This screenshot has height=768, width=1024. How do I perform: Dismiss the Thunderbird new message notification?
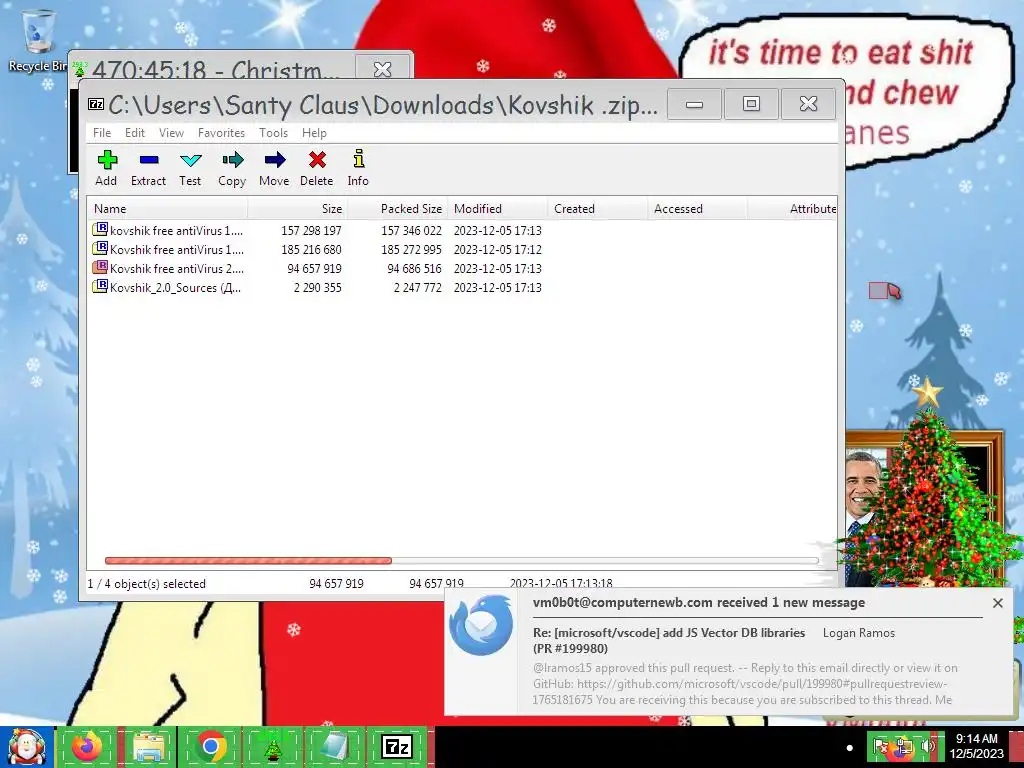point(997,603)
